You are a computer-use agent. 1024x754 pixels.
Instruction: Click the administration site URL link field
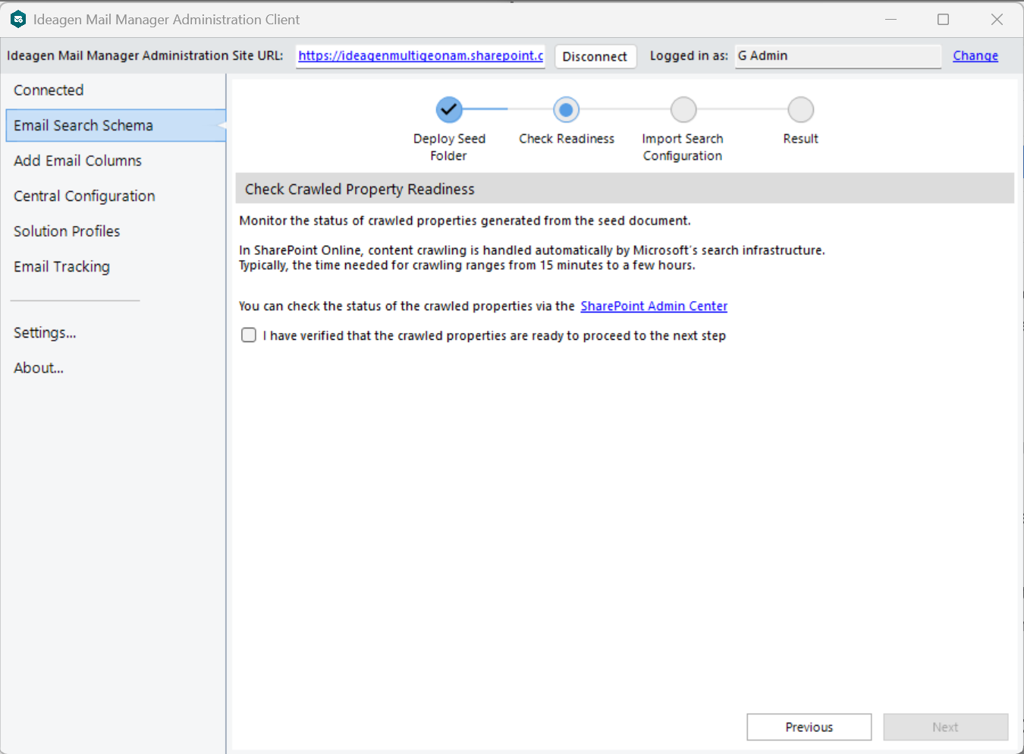(421, 56)
